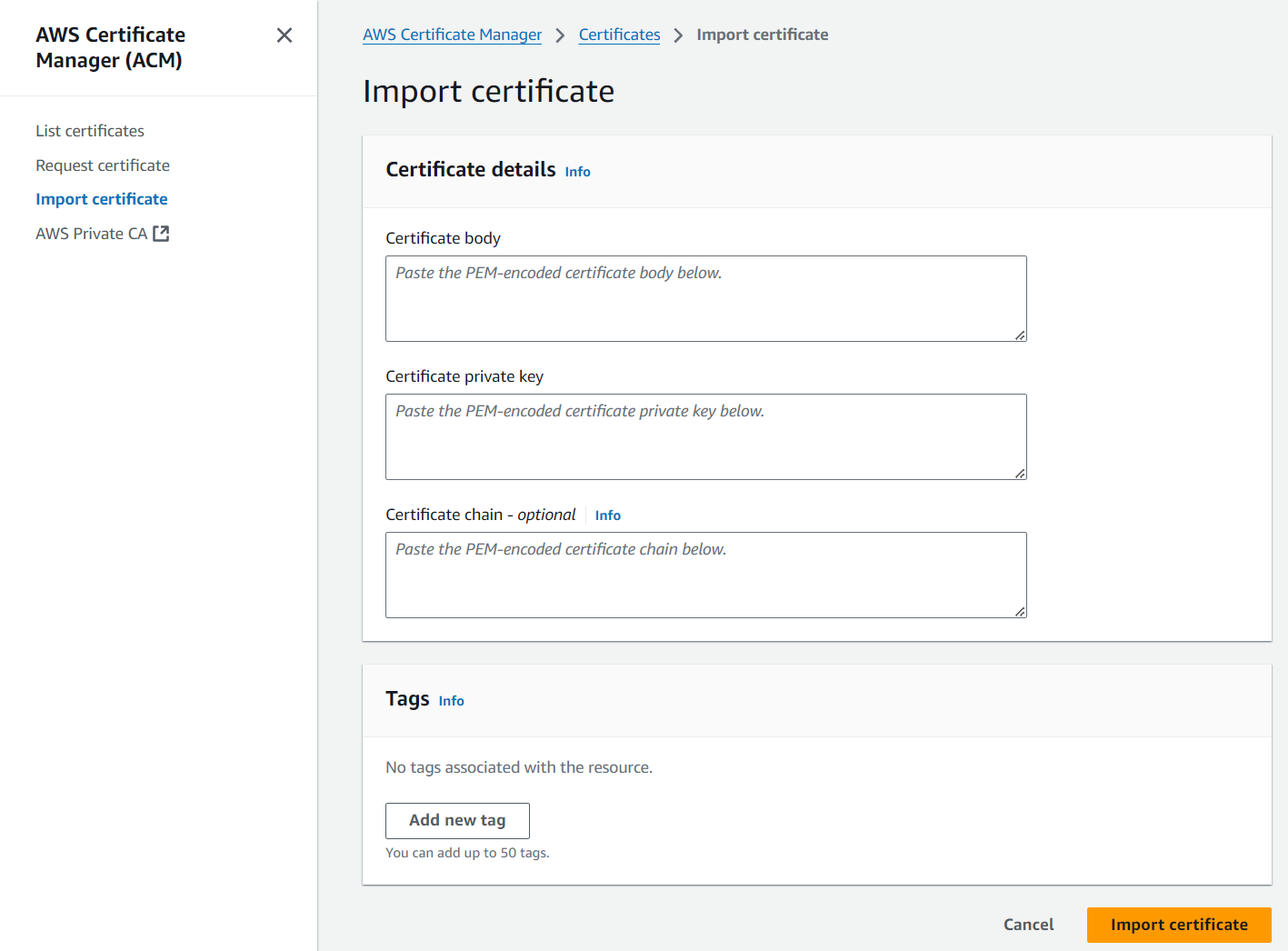
Task: Click the 'Import certificate' breadcrumb text
Action: [x=763, y=35]
